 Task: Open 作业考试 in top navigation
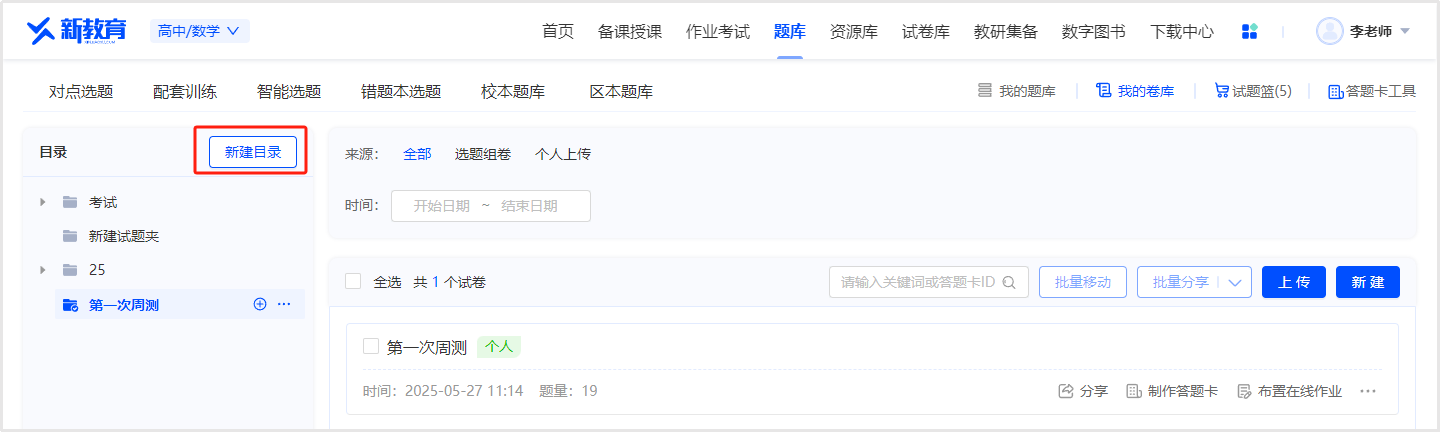(x=718, y=31)
